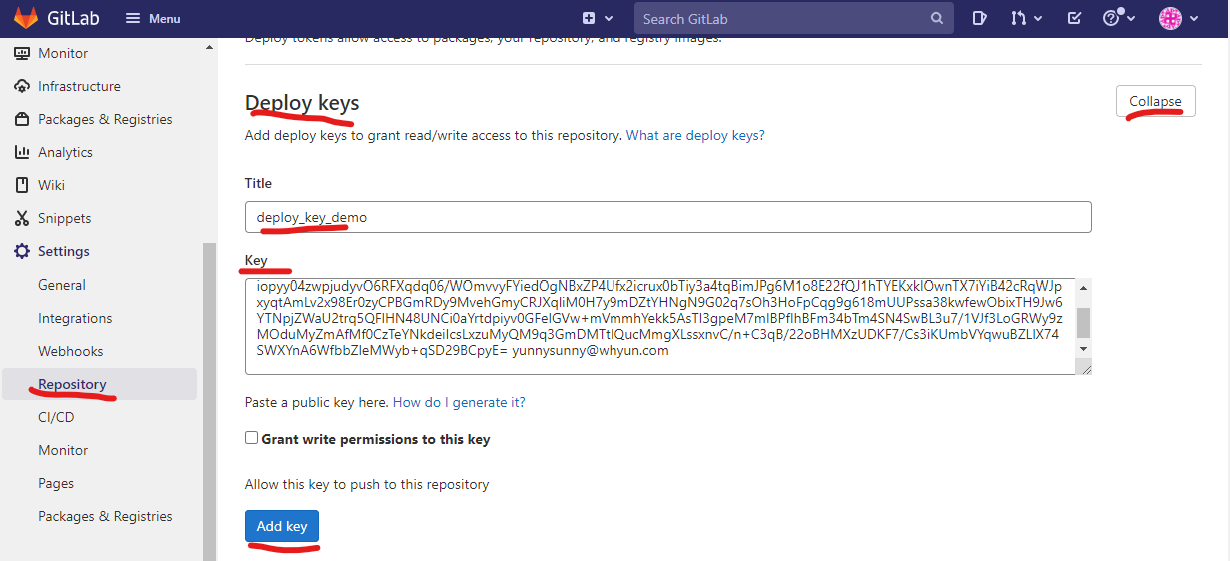Viewport: 1230px width, 561px height.
Task: Open the Help dropdown menu
Action: [1117, 18]
